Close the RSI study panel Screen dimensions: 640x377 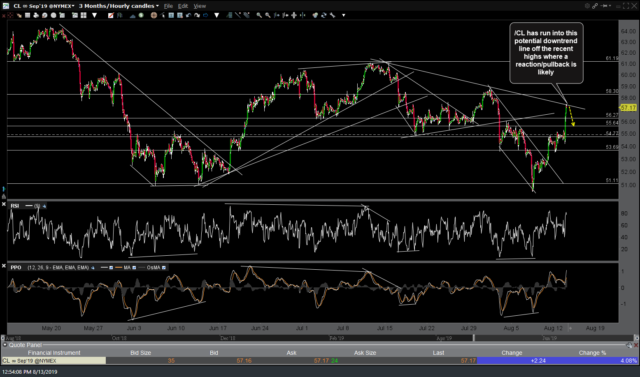coord(3,203)
